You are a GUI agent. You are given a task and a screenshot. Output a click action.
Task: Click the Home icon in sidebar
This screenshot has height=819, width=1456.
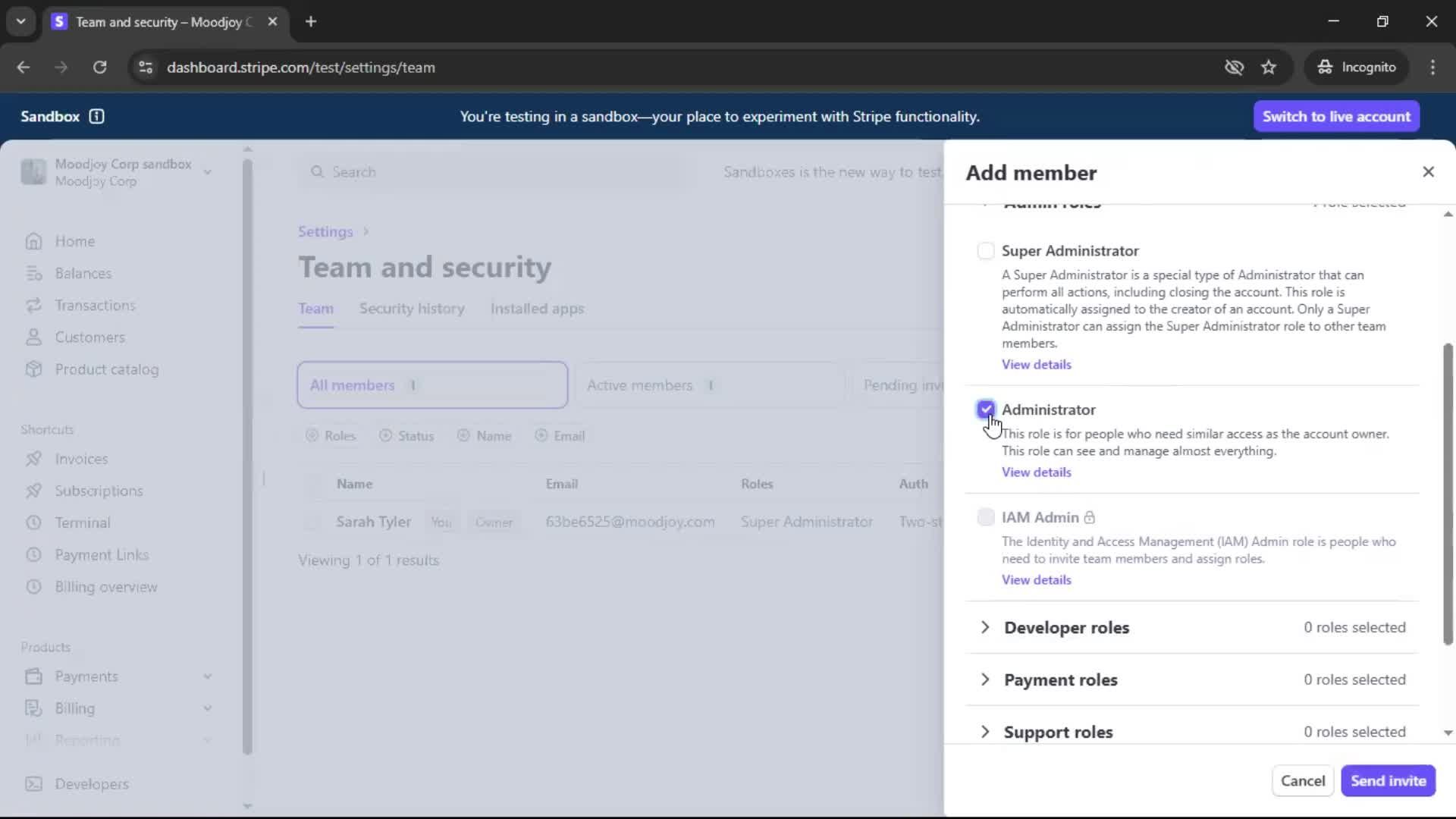33,241
